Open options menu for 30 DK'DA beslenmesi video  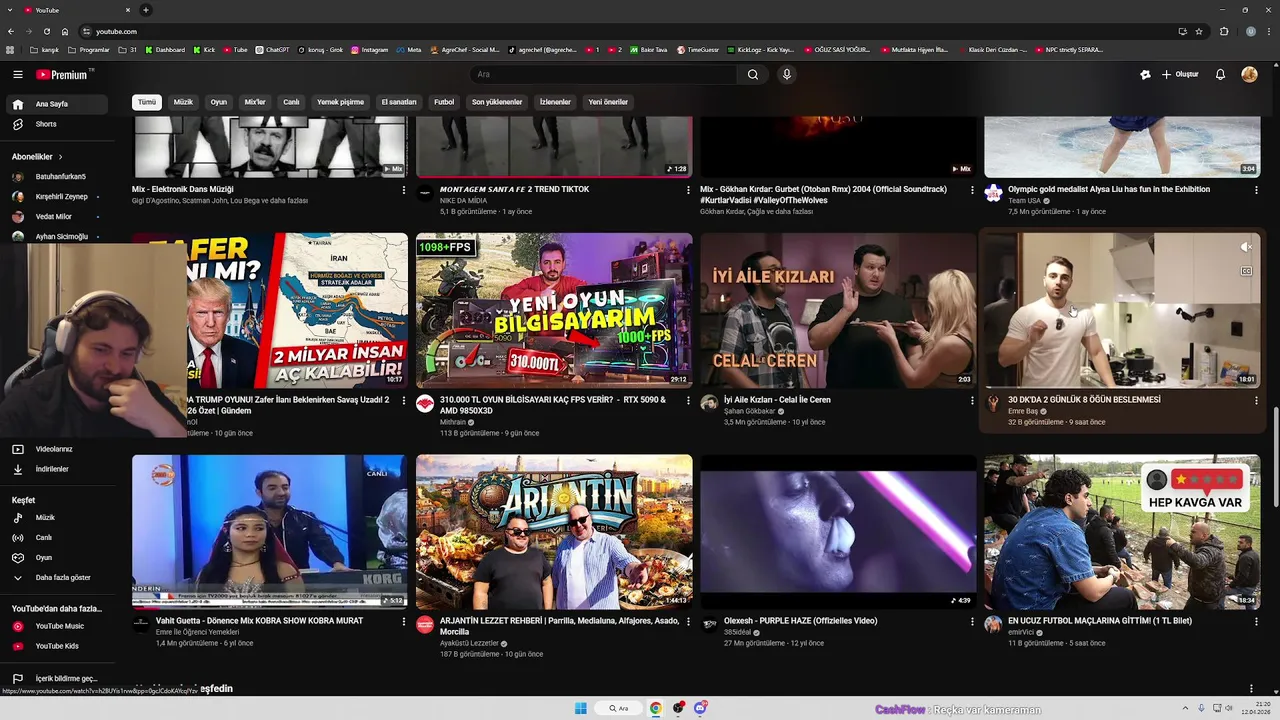point(1256,400)
